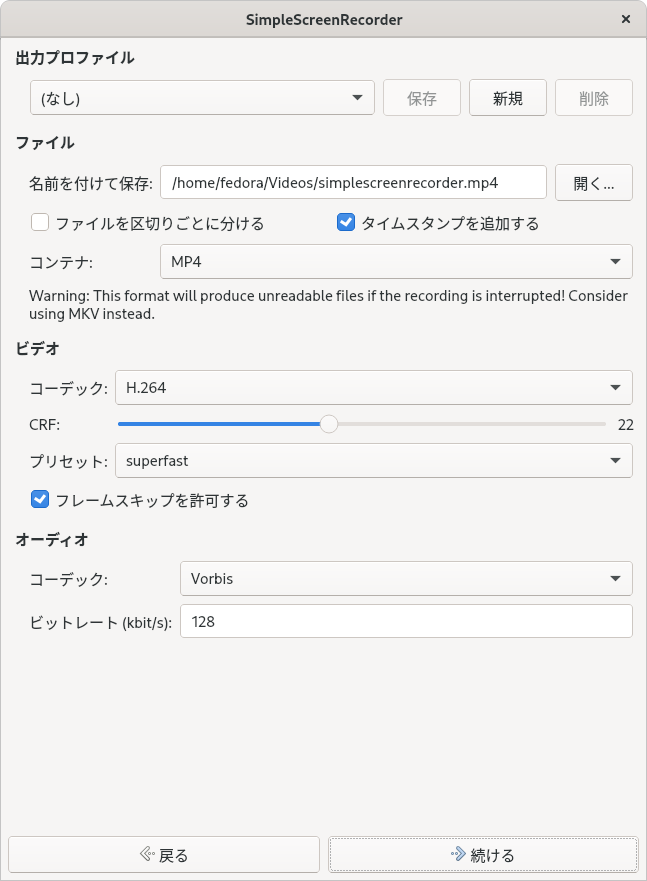Screen dimensions: 647x881
Task: Toggle ファイルを区切りごとに分ける checkbox
Action: click(x=40, y=222)
